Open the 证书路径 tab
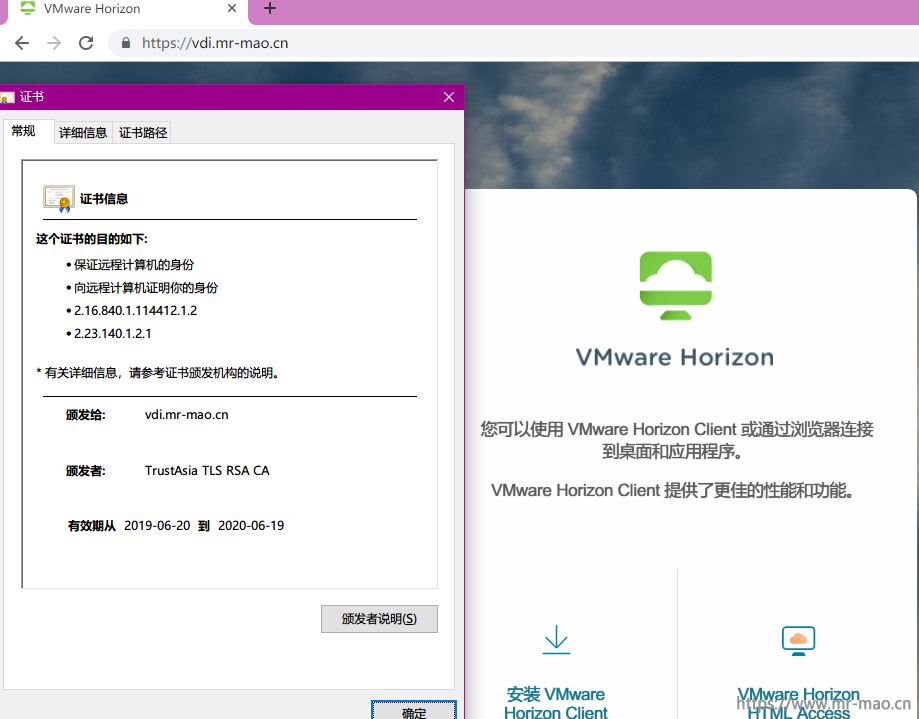The image size is (919, 719). pyautogui.click(x=143, y=132)
